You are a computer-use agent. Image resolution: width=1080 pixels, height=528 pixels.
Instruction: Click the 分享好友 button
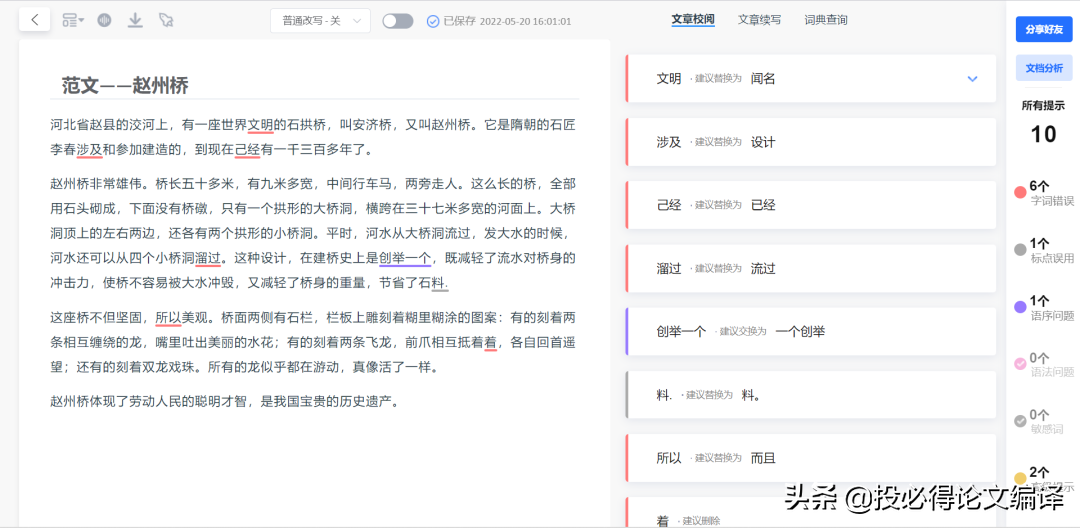[x=1043, y=30]
